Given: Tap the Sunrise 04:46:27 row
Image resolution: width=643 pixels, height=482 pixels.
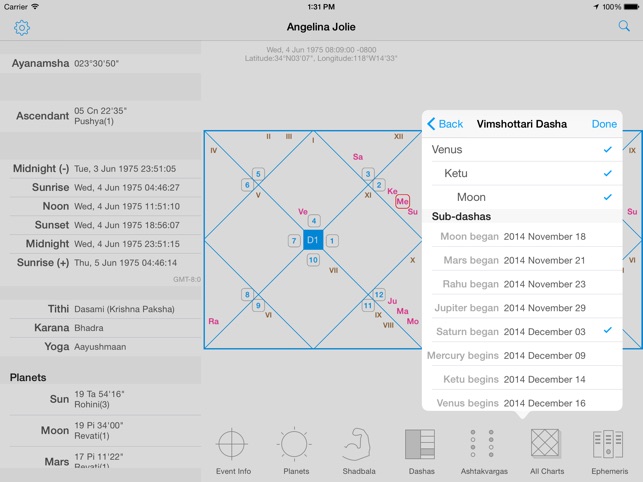Looking at the screenshot, I should (x=100, y=187).
